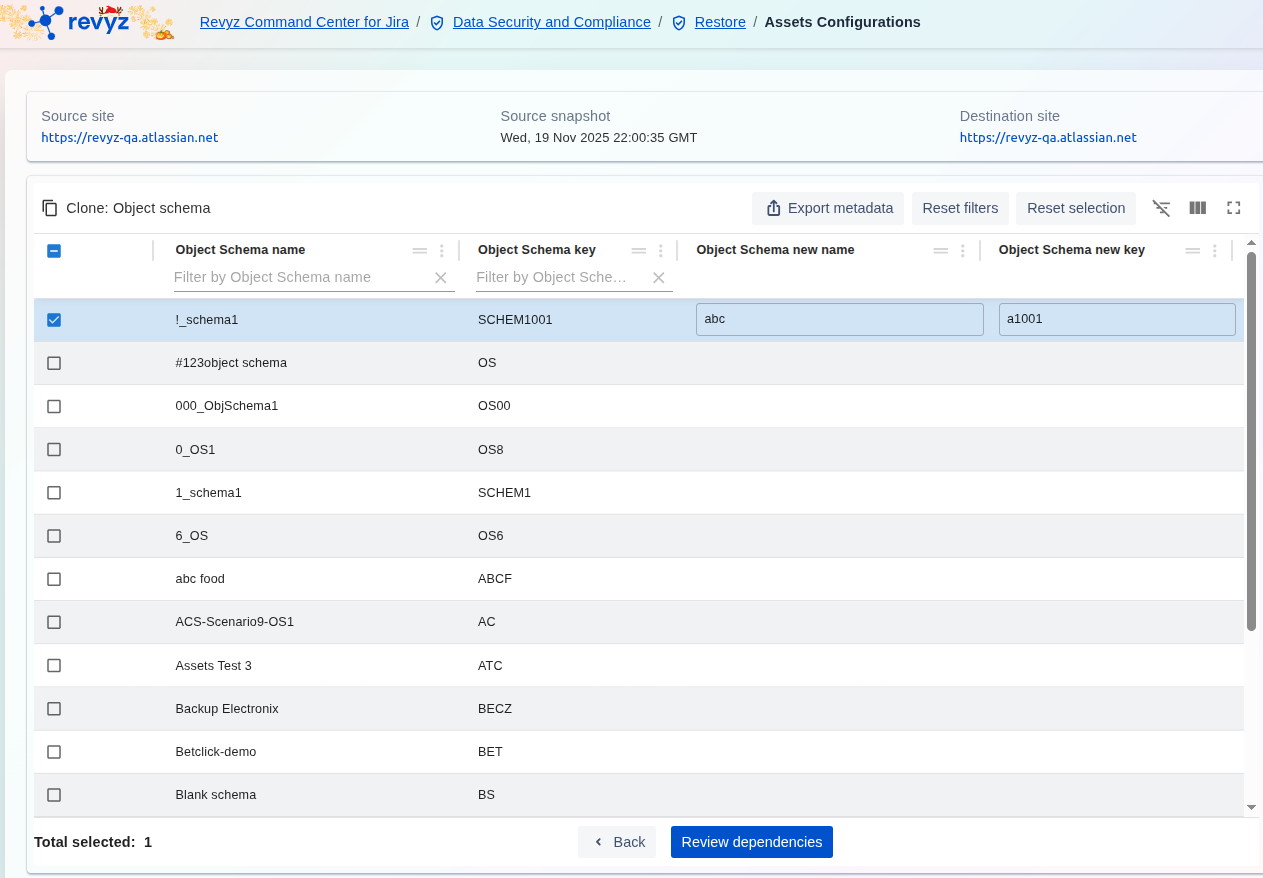The image size is (1263, 878).
Task: Open Object Schema new key column menu
Action: point(1214,251)
